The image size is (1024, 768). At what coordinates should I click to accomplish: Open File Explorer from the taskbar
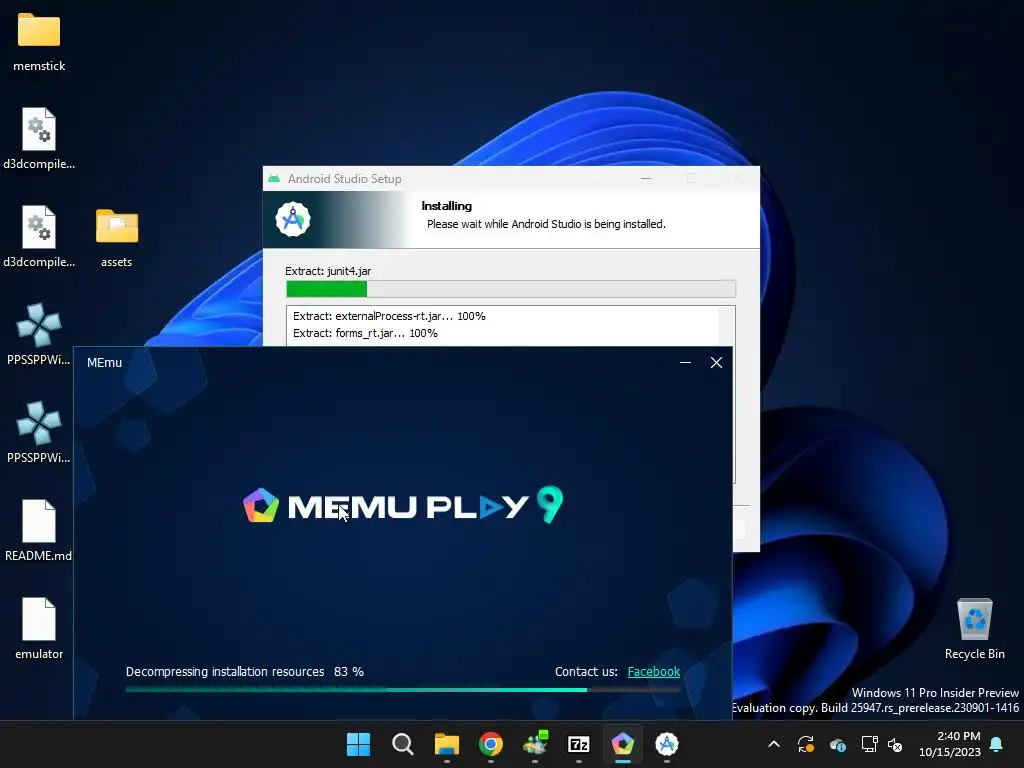click(447, 744)
